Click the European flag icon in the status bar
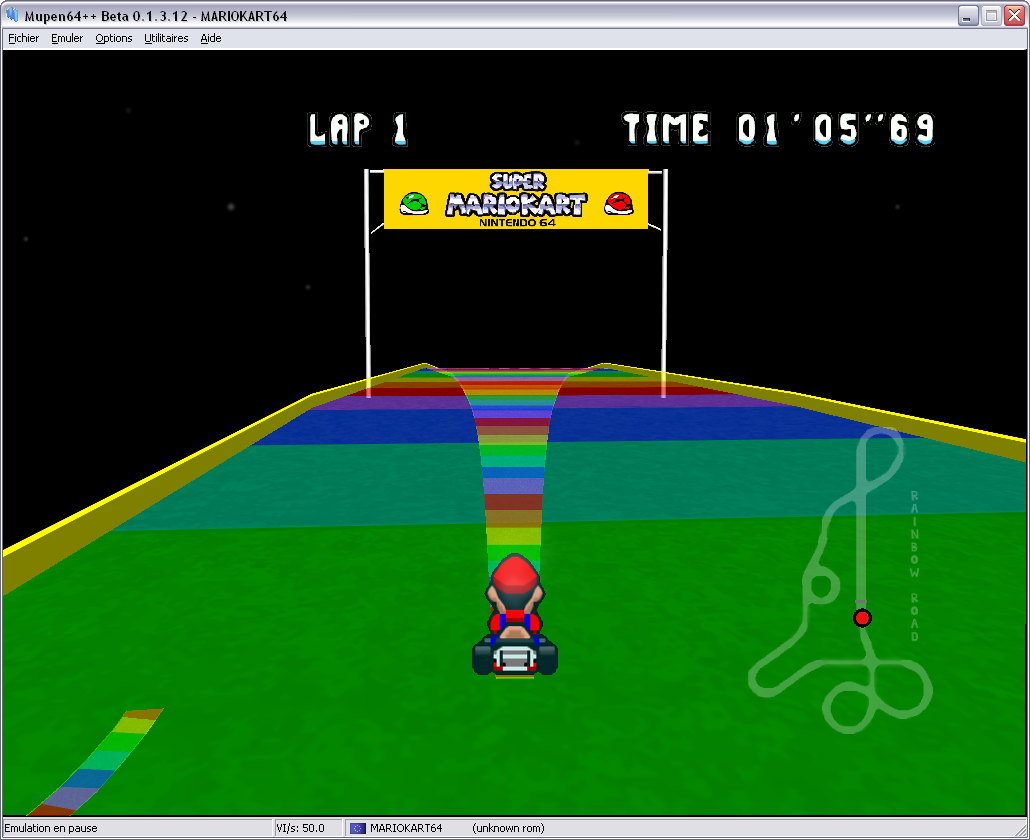 [357, 828]
